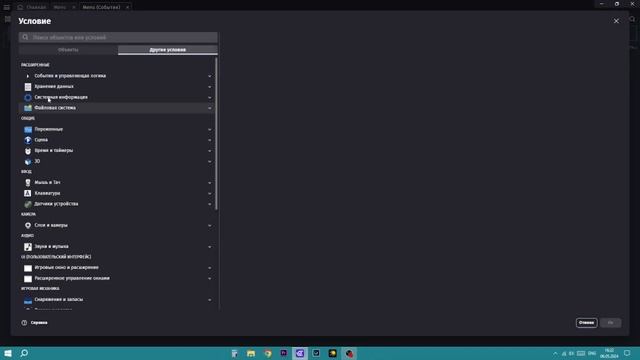Viewport: 640px width, 360px height.
Task: Click the Хранение данных sheet icon
Action: pyautogui.click(x=28, y=87)
